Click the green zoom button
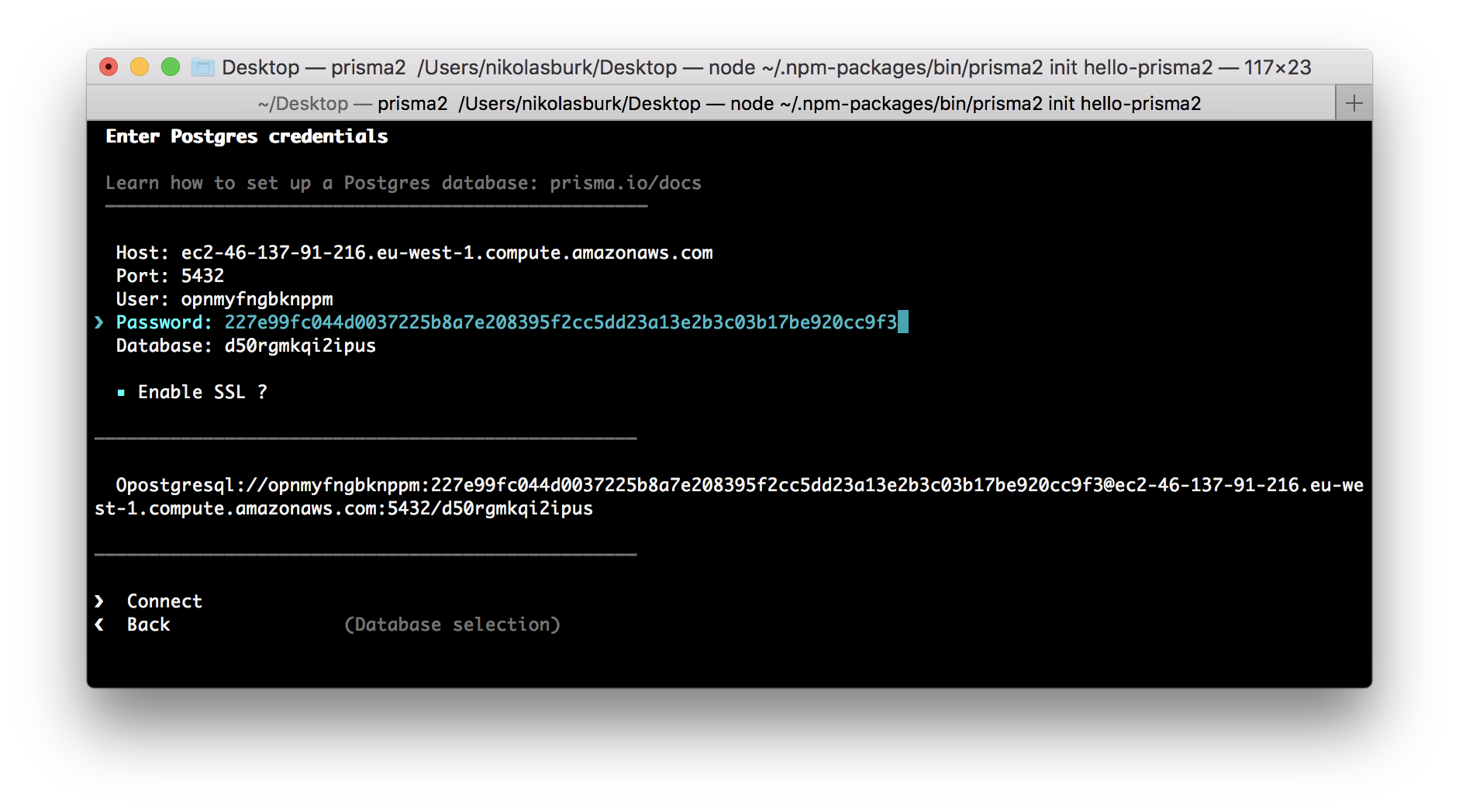Screen dimensions: 1459x812 point(171,67)
